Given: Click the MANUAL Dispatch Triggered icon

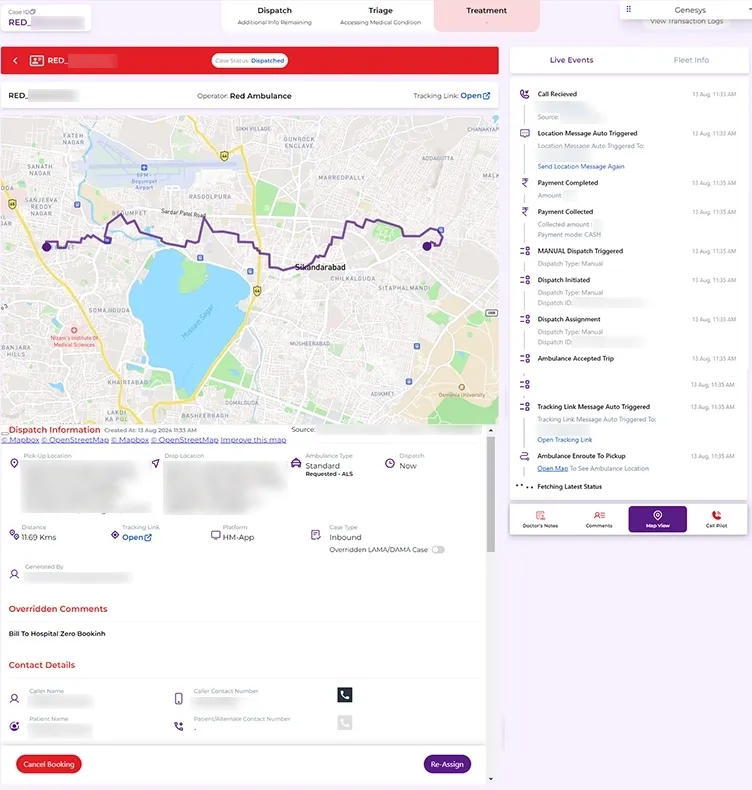Looking at the screenshot, I should point(525,251).
